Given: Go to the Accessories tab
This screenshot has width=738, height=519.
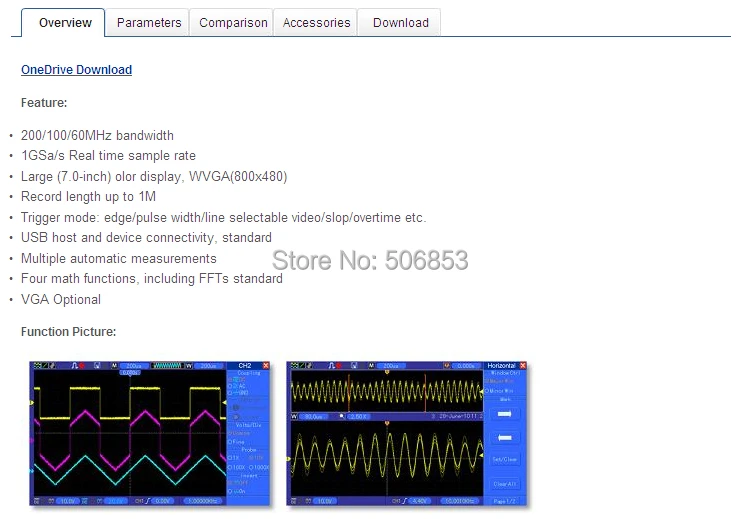Looking at the screenshot, I should 315,23.
